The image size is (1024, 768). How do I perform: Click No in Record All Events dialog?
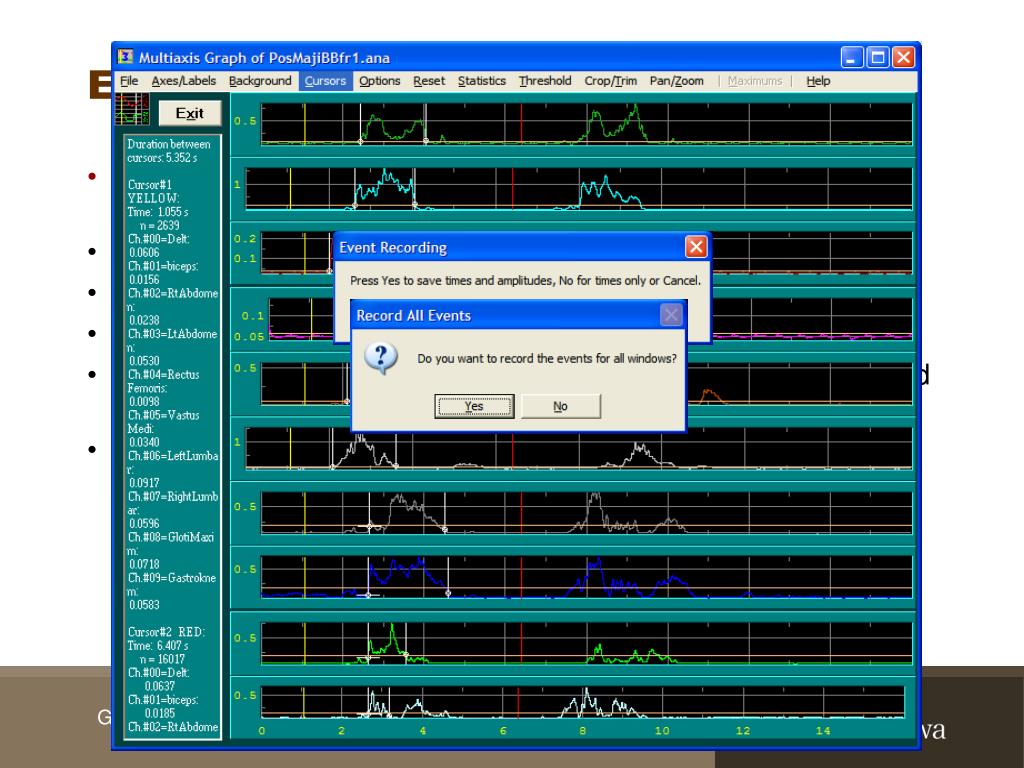coord(560,406)
